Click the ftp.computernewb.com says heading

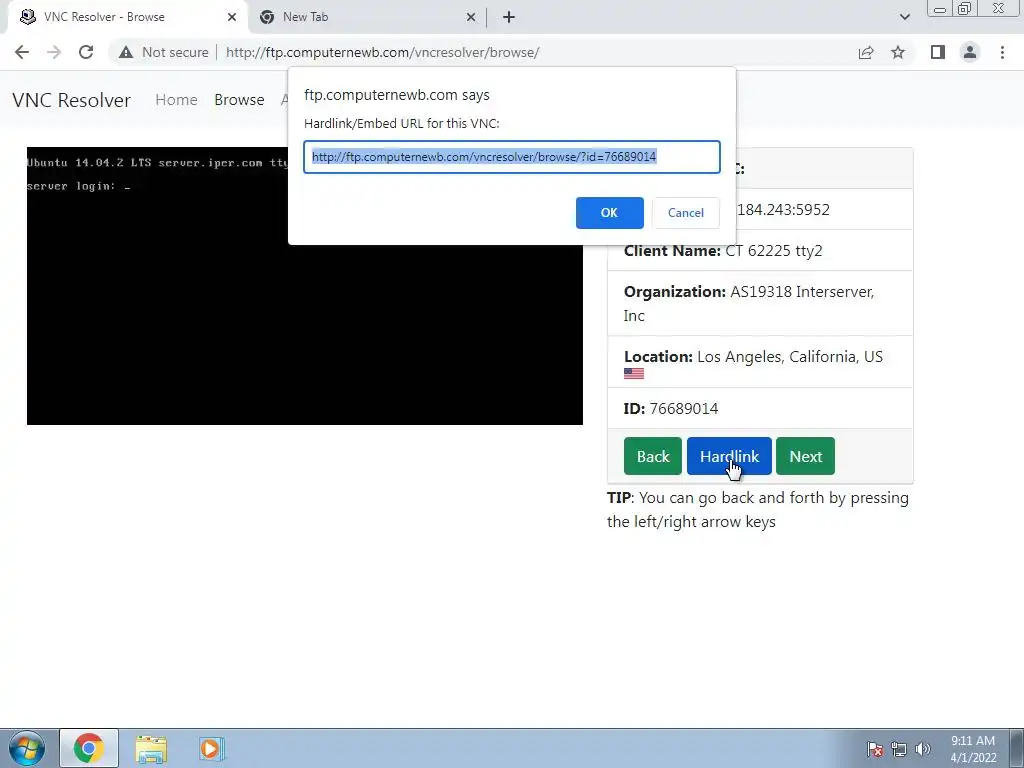tap(396, 95)
